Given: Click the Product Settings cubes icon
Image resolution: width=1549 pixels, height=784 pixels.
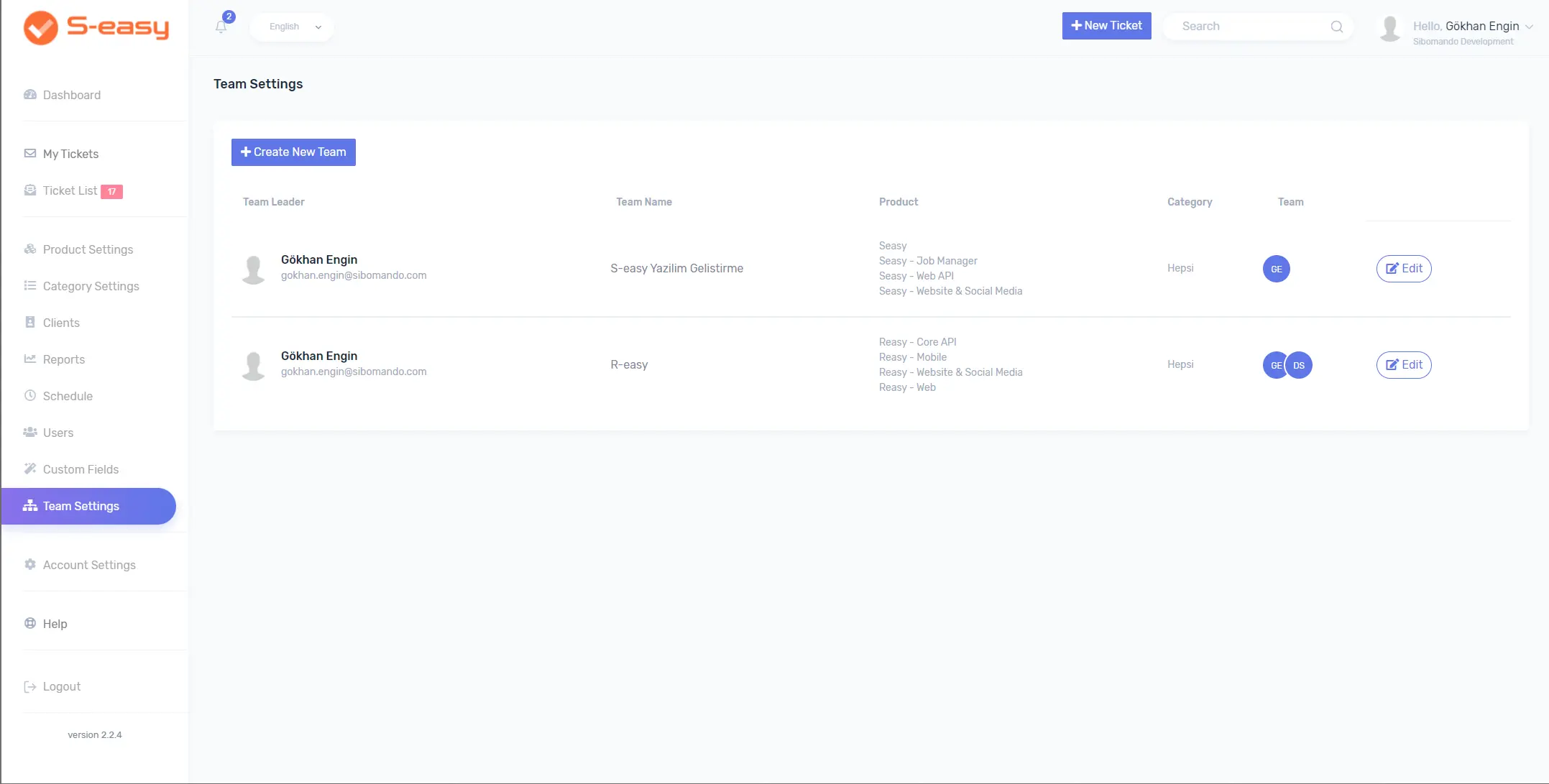Looking at the screenshot, I should coord(30,249).
